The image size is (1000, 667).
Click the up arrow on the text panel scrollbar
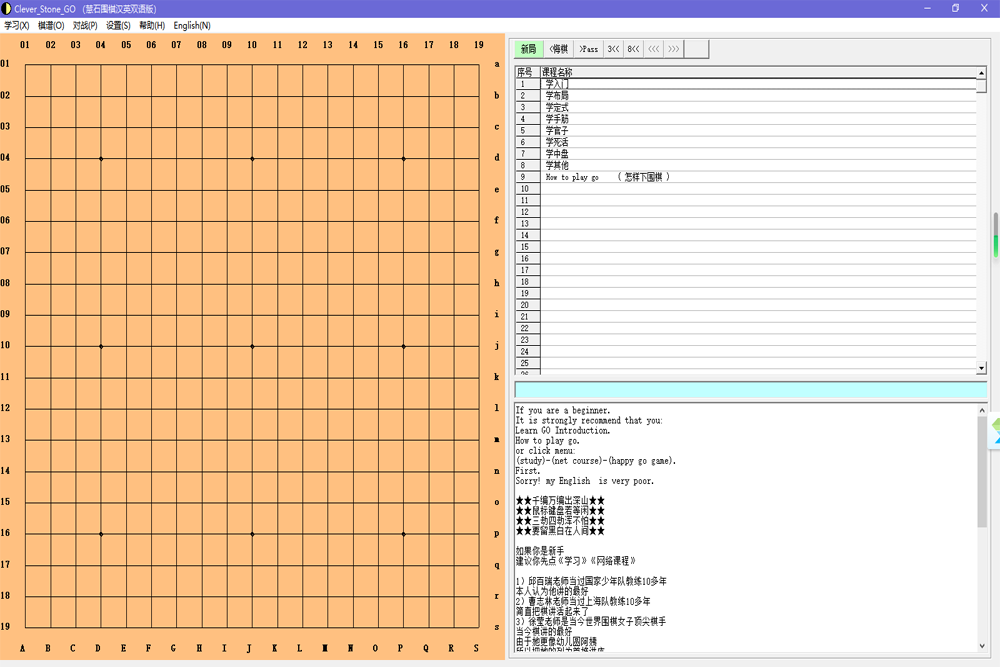point(982,408)
